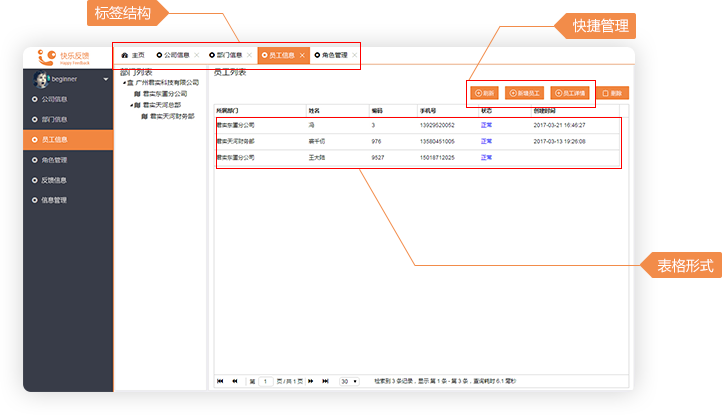
Task: Open the beginner user dropdown menu
Action: pyautogui.click(x=106, y=79)
